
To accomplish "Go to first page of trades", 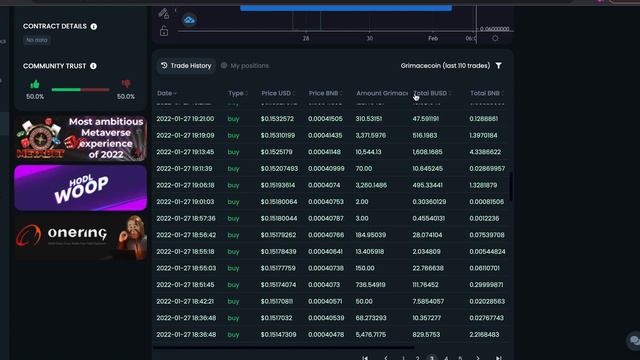I will (x=365, y=358).
